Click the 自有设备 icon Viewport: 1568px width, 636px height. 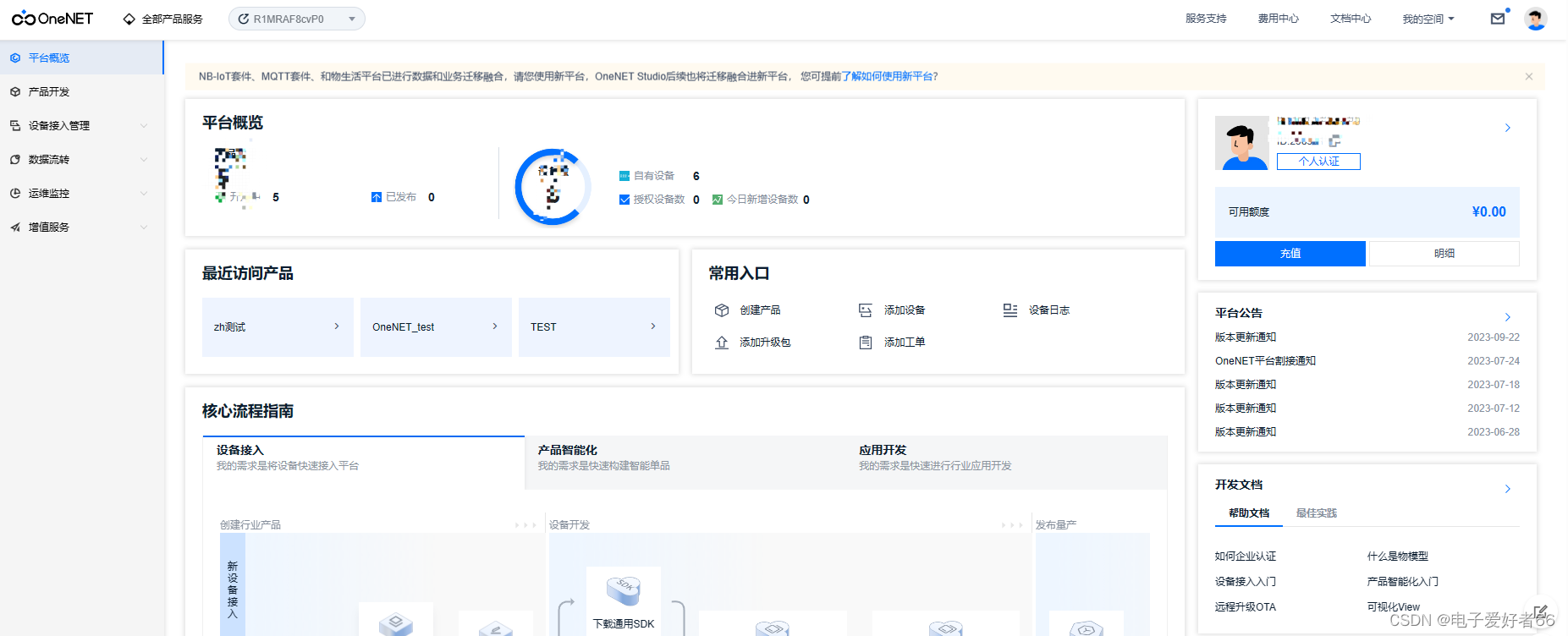pyautogui.click(x=624, y=176)
